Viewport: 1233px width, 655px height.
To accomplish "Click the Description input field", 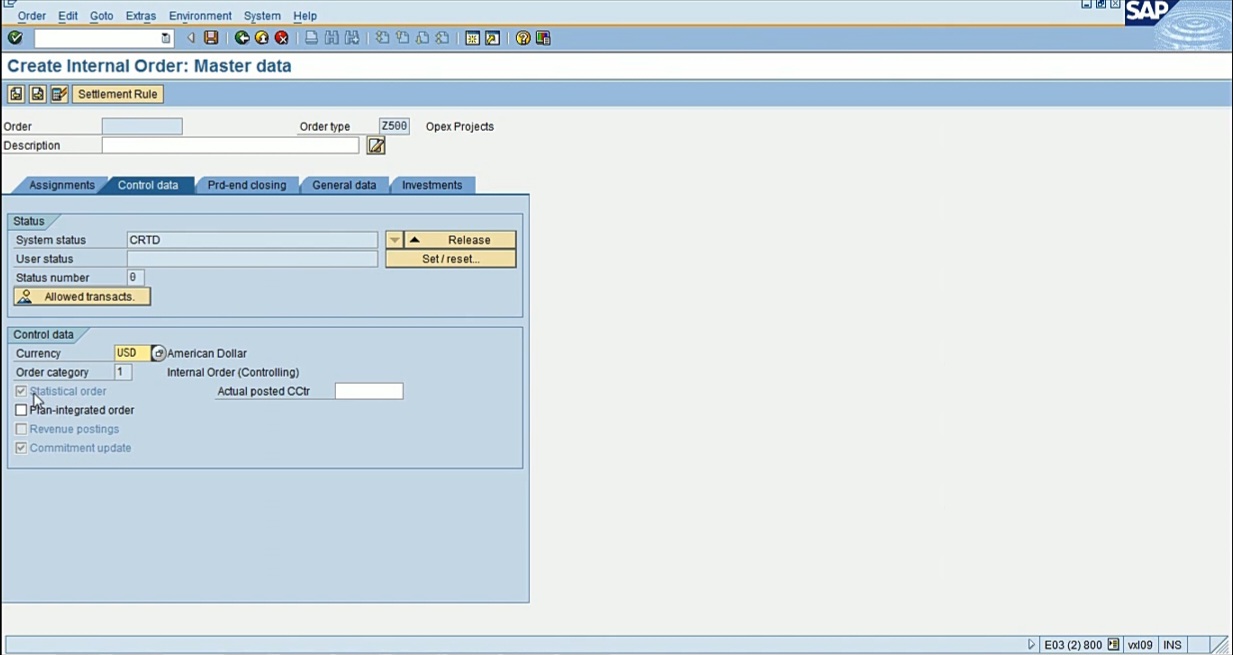I will point(230,146).
